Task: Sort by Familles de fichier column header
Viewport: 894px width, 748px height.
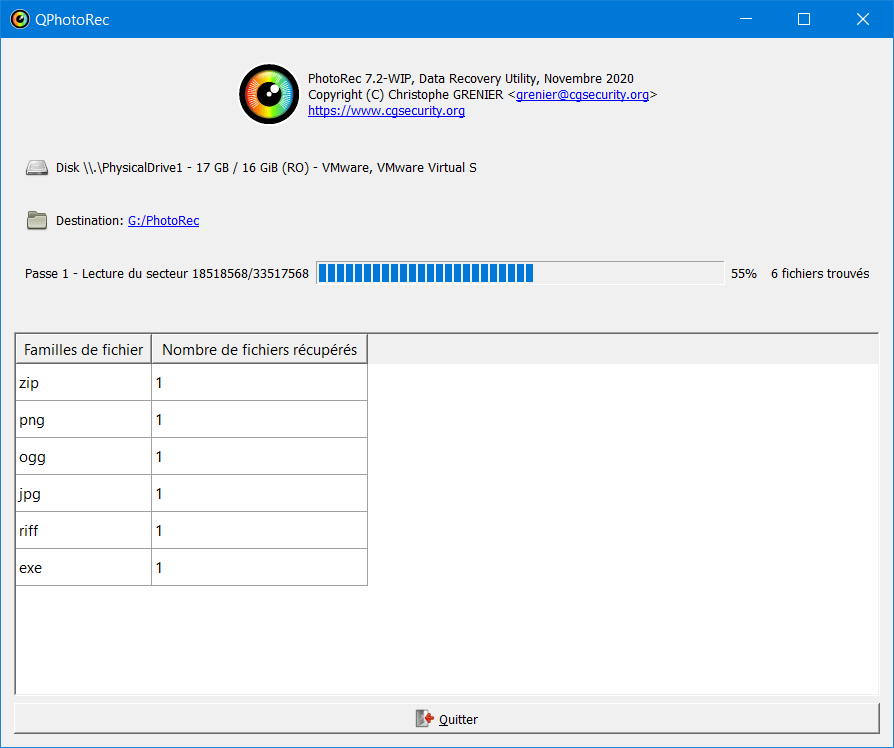Action: (83, 349)
